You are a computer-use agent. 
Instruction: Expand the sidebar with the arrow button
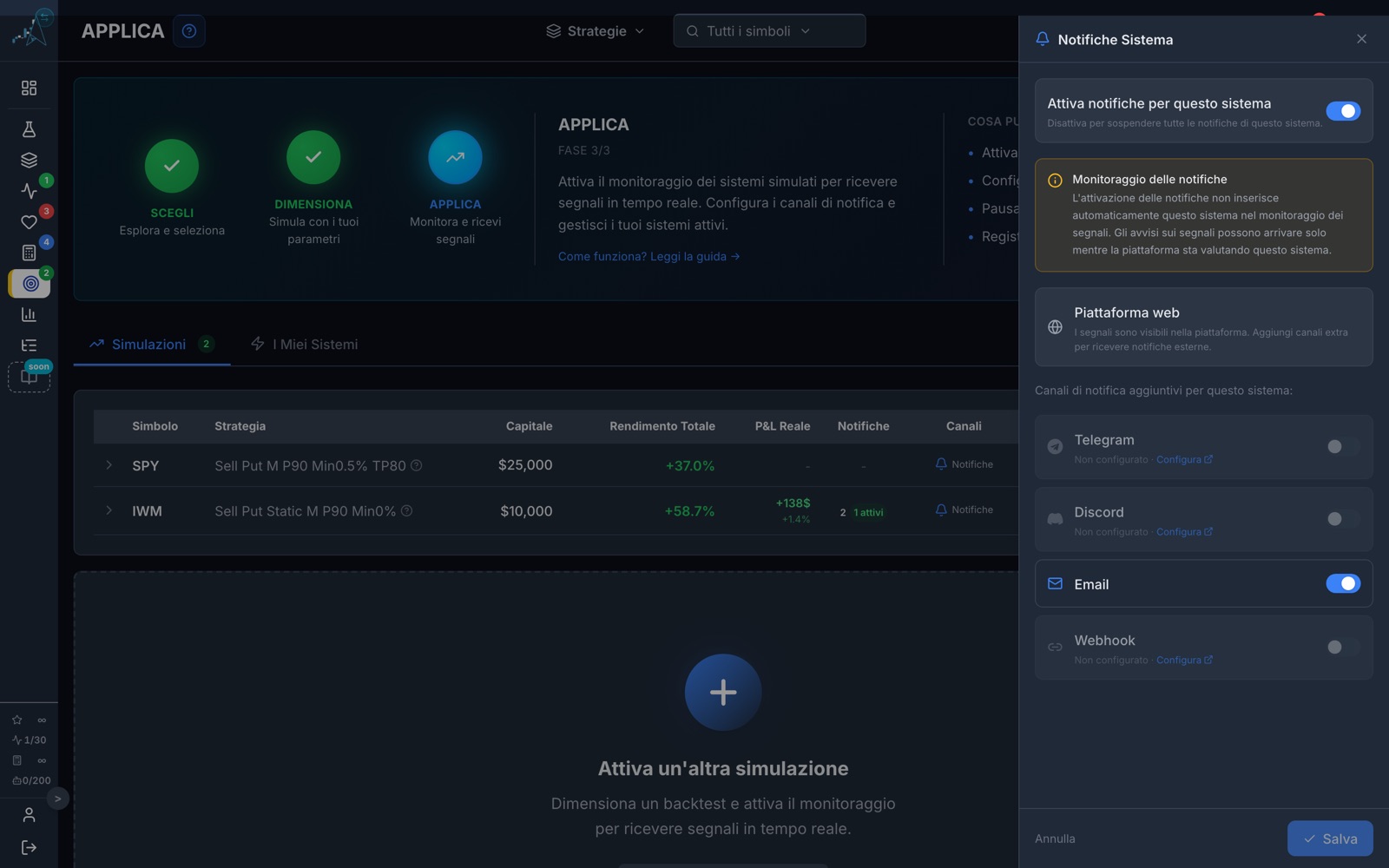click(57, 799)
